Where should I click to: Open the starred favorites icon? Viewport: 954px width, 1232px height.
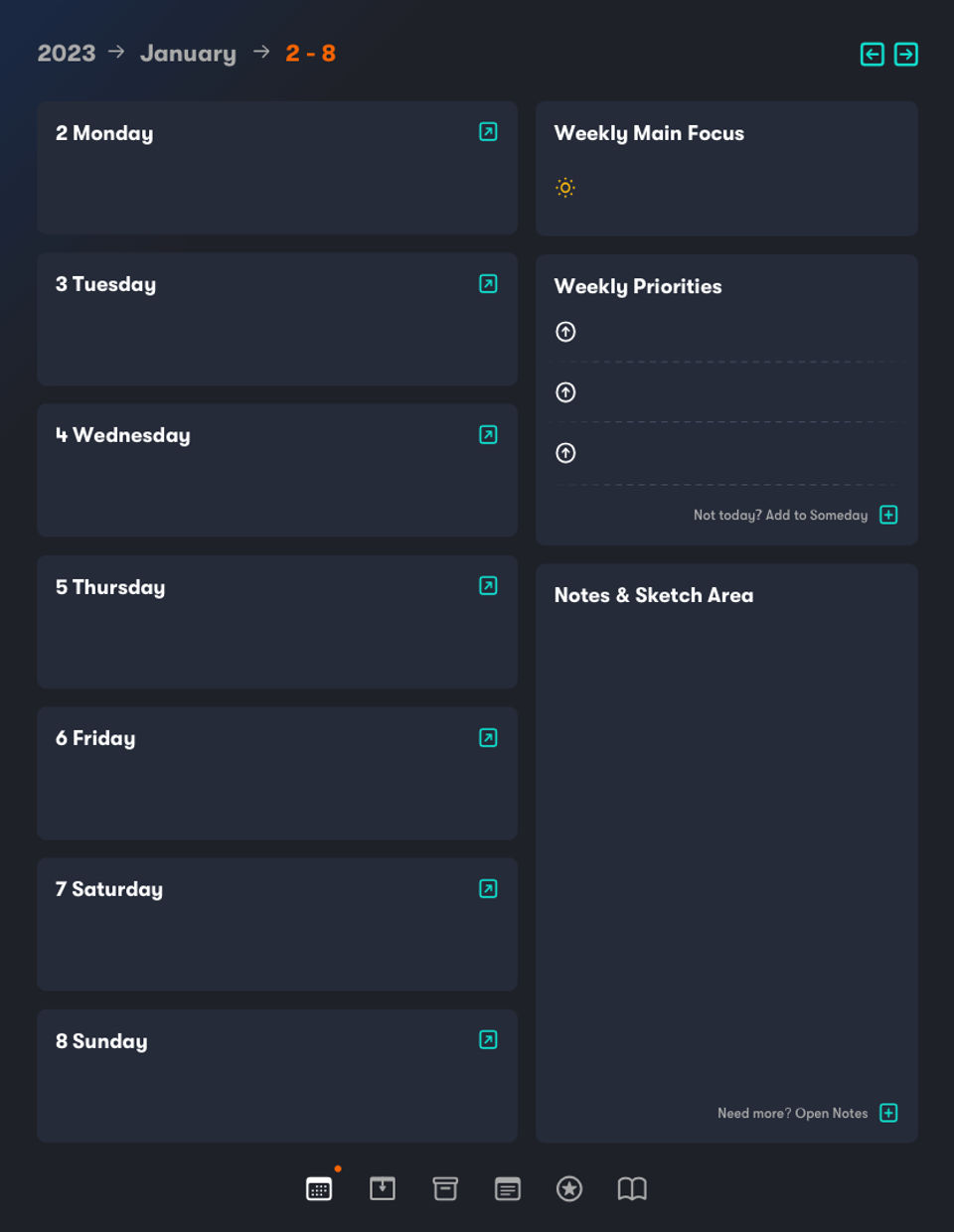tap(569, 1188)
